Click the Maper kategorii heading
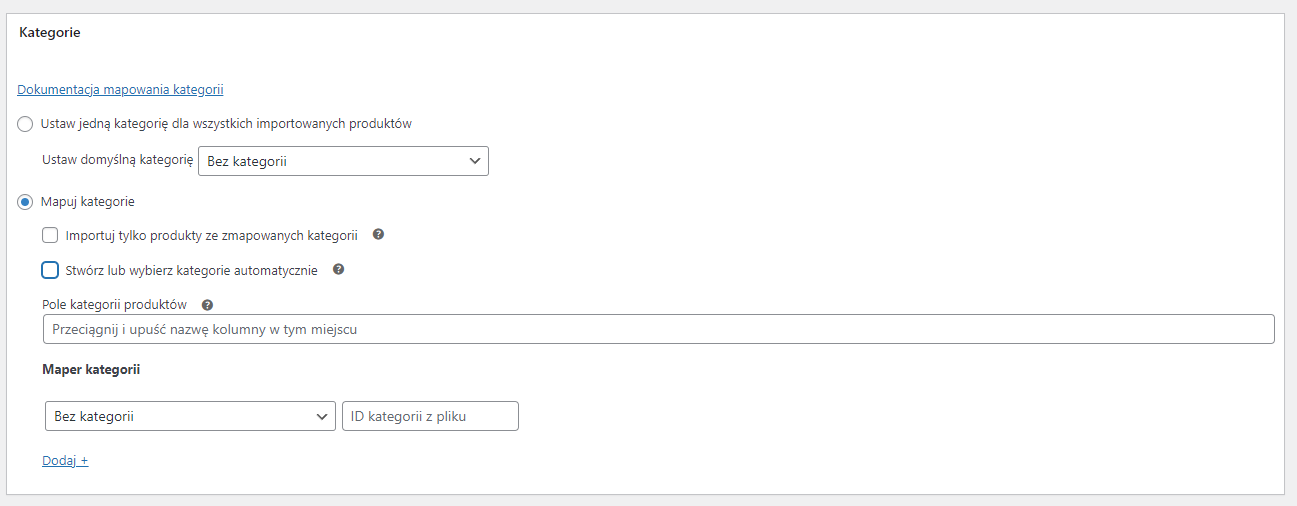Viewport: 1297px width, 506px height. click(91, 369)
